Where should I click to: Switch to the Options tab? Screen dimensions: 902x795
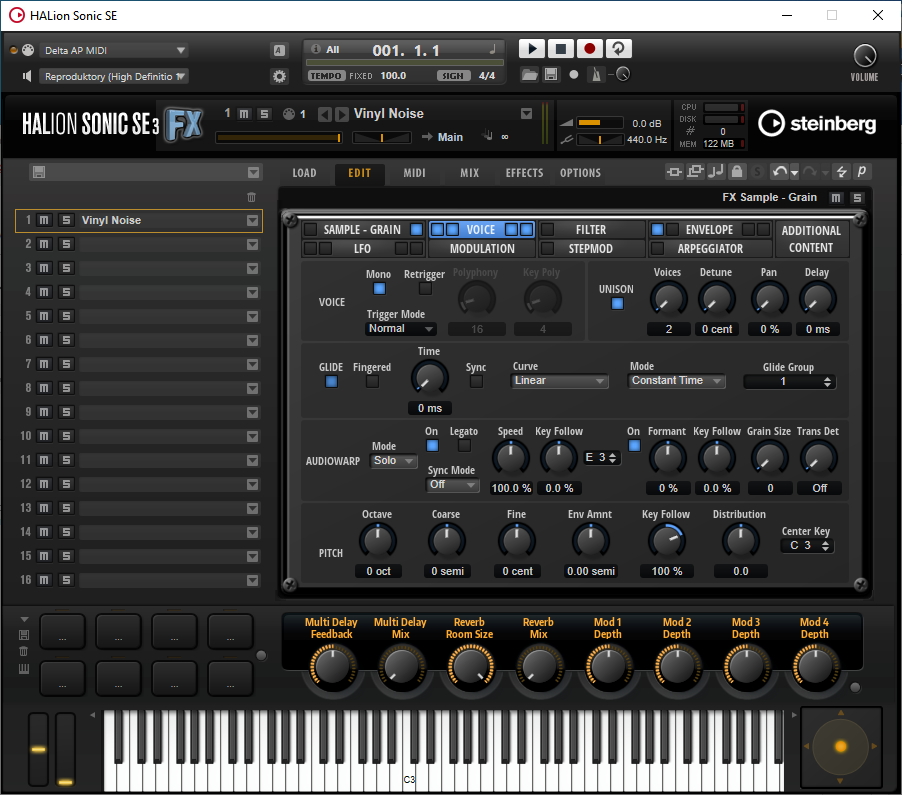click(580, 173)
